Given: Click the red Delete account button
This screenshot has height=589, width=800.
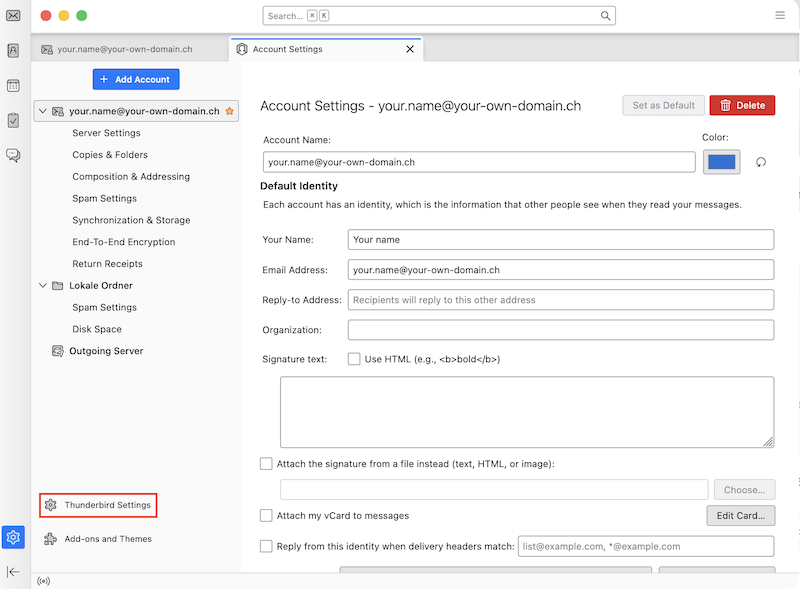Looking at the screenshot, I should click(x=742, y=105).
